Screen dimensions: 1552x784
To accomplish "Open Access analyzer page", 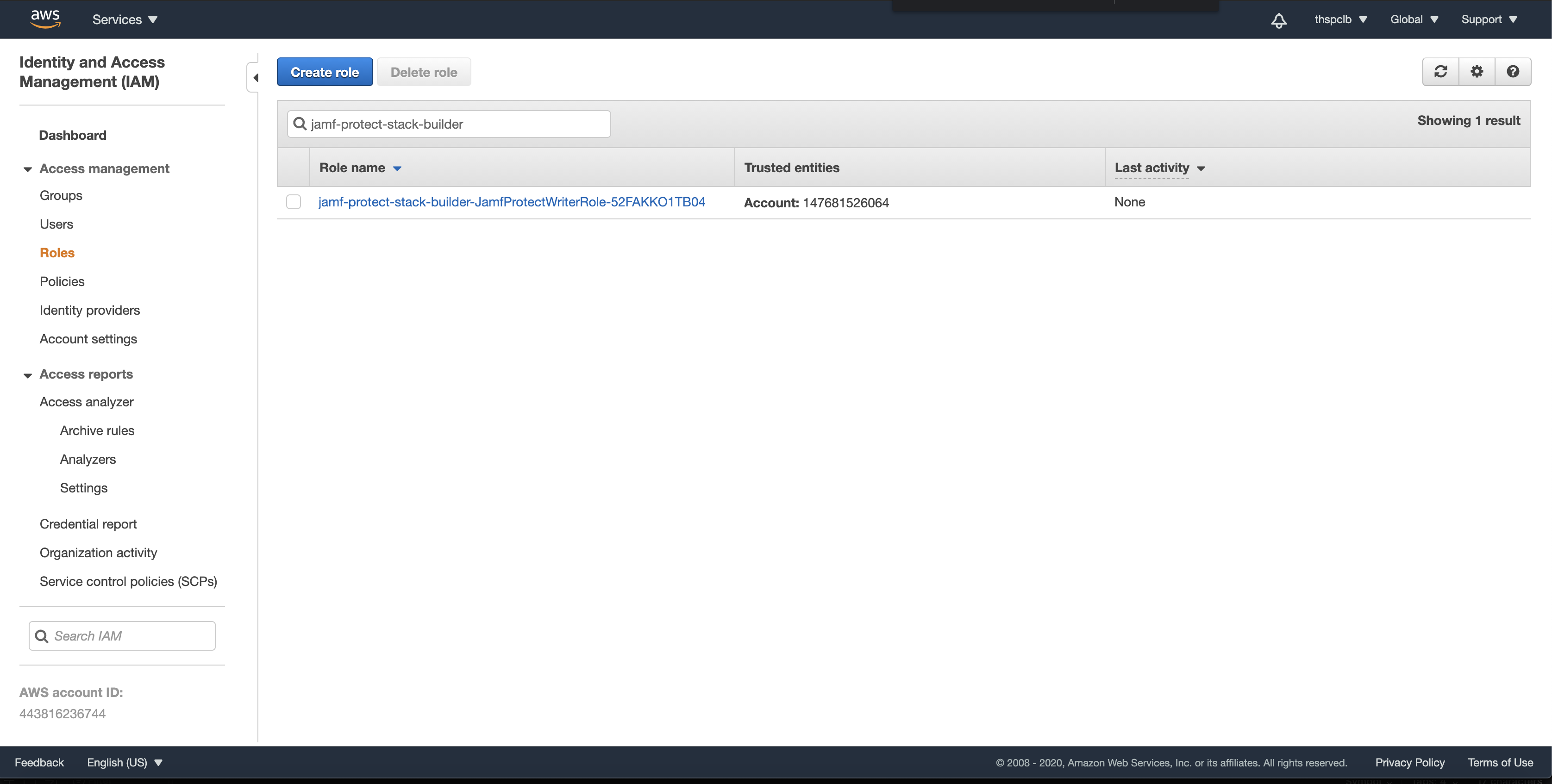I will tap(87, 402).
